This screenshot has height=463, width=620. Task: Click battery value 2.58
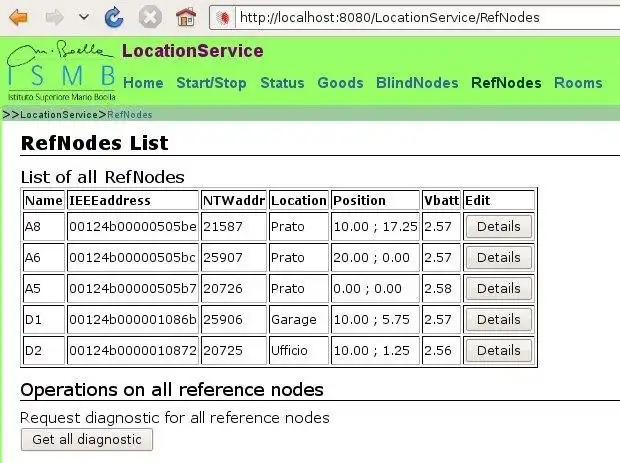tap(441, 289)
